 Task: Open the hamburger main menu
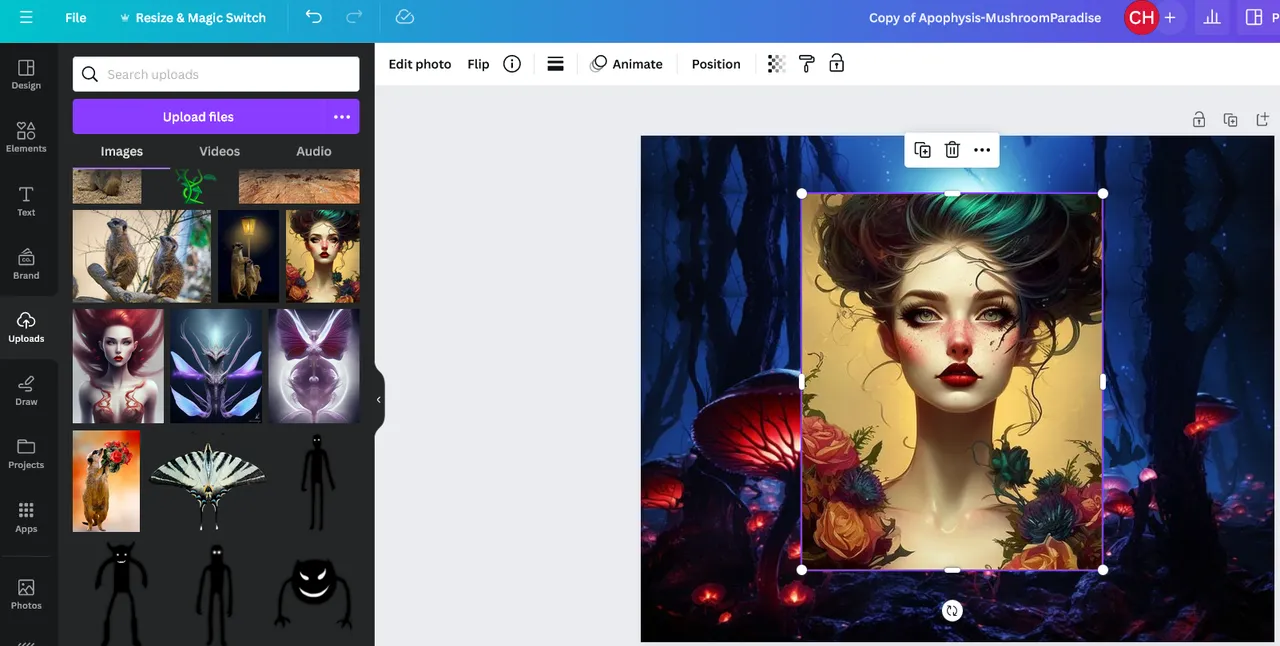point(26,17)
